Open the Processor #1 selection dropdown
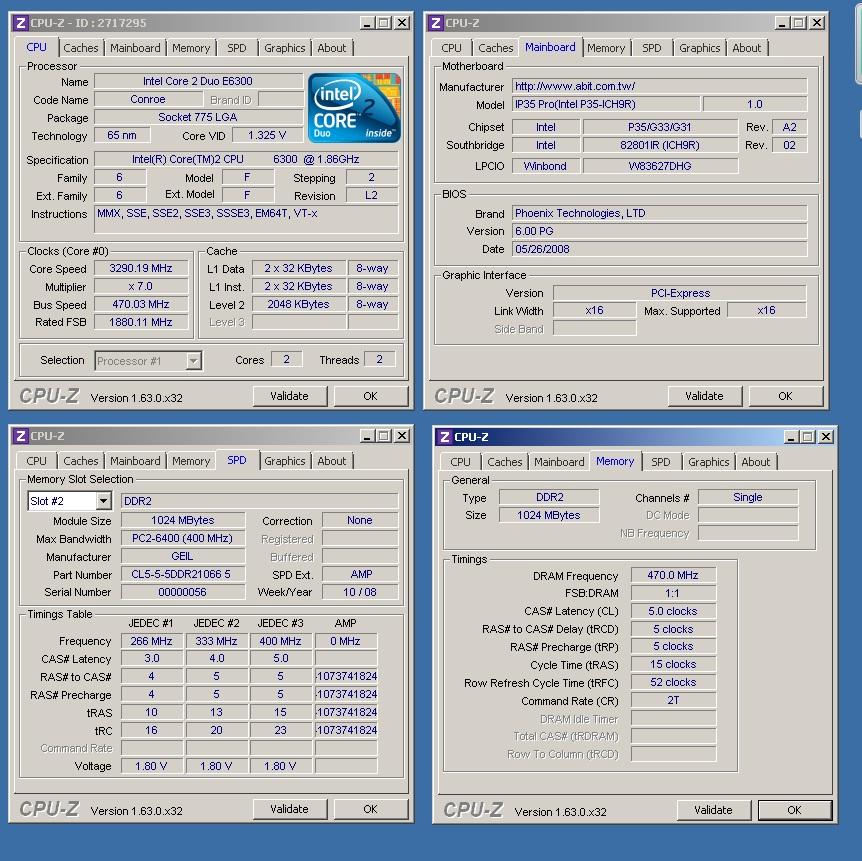862x861 pixels. coord(194,361)
